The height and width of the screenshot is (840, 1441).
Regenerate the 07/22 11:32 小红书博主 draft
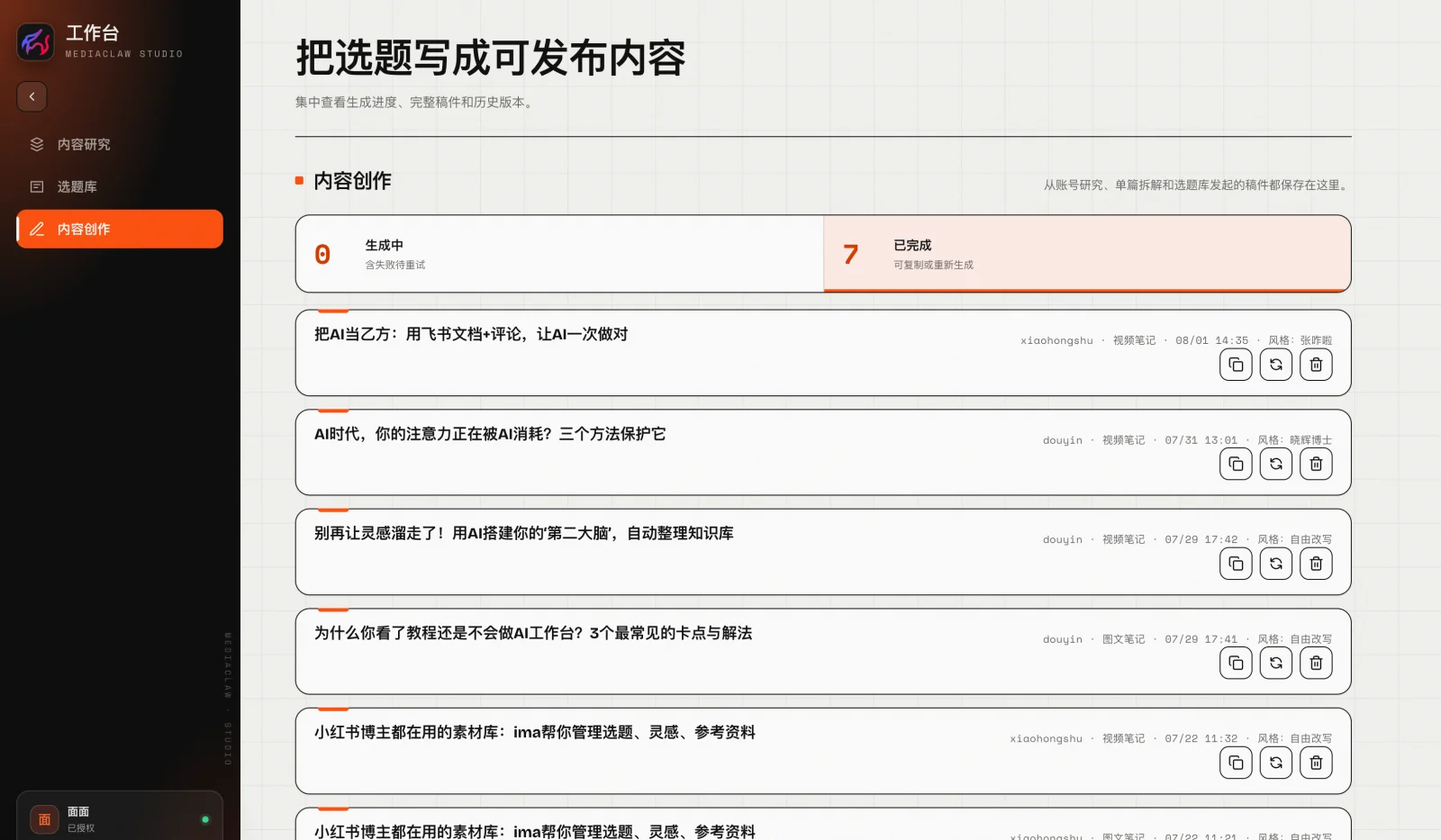tap(1276, 763)
